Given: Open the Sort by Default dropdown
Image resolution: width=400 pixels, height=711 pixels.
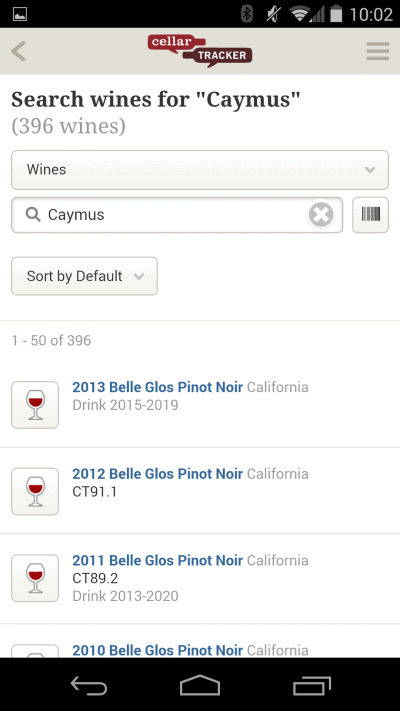Looking at the screenshot, I should coord(84,276).
